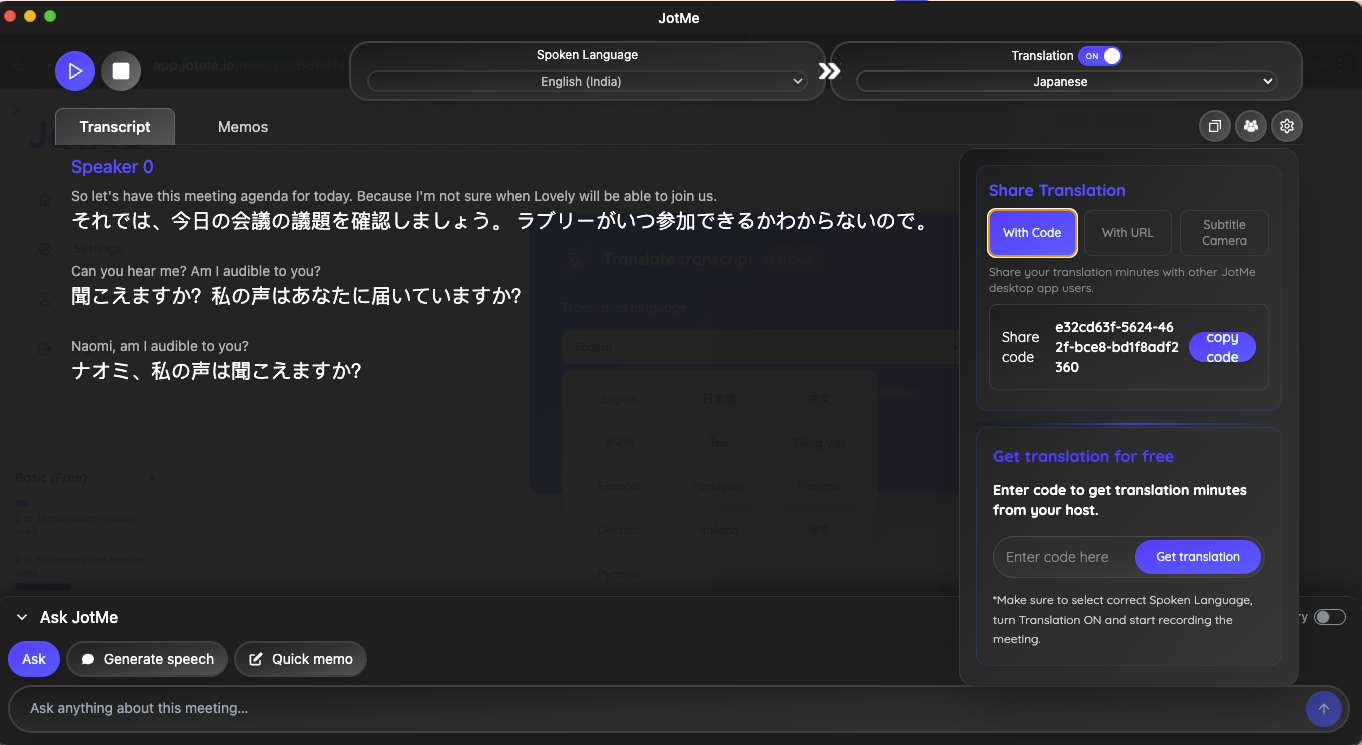Click the share participants people icon

click(1251, 126)
